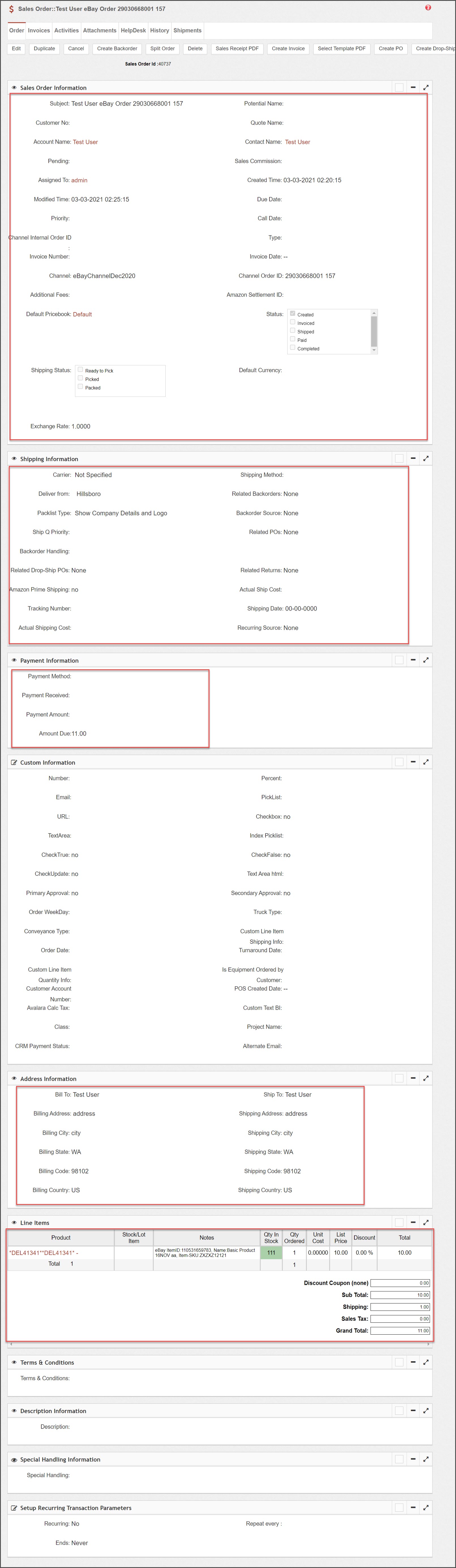This screenshot has width=456, height=1568.
Task: Check the Packed shipping status
Action: click(x=80, y=387)
